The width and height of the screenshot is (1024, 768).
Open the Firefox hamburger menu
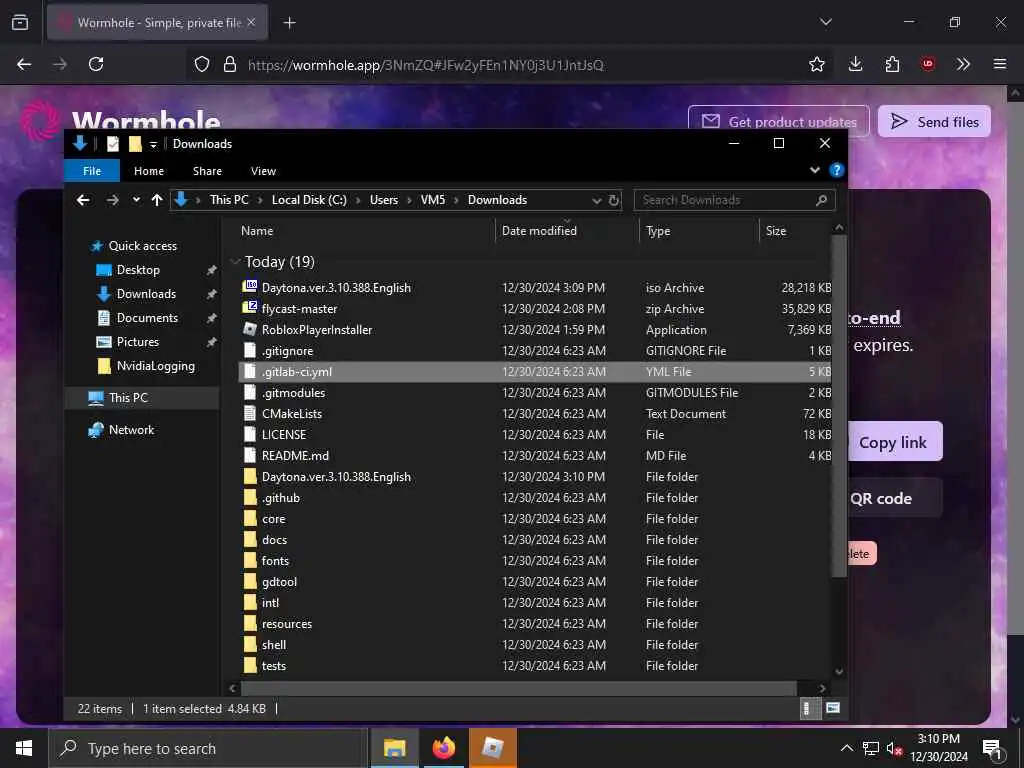[x=1000, y=64]
